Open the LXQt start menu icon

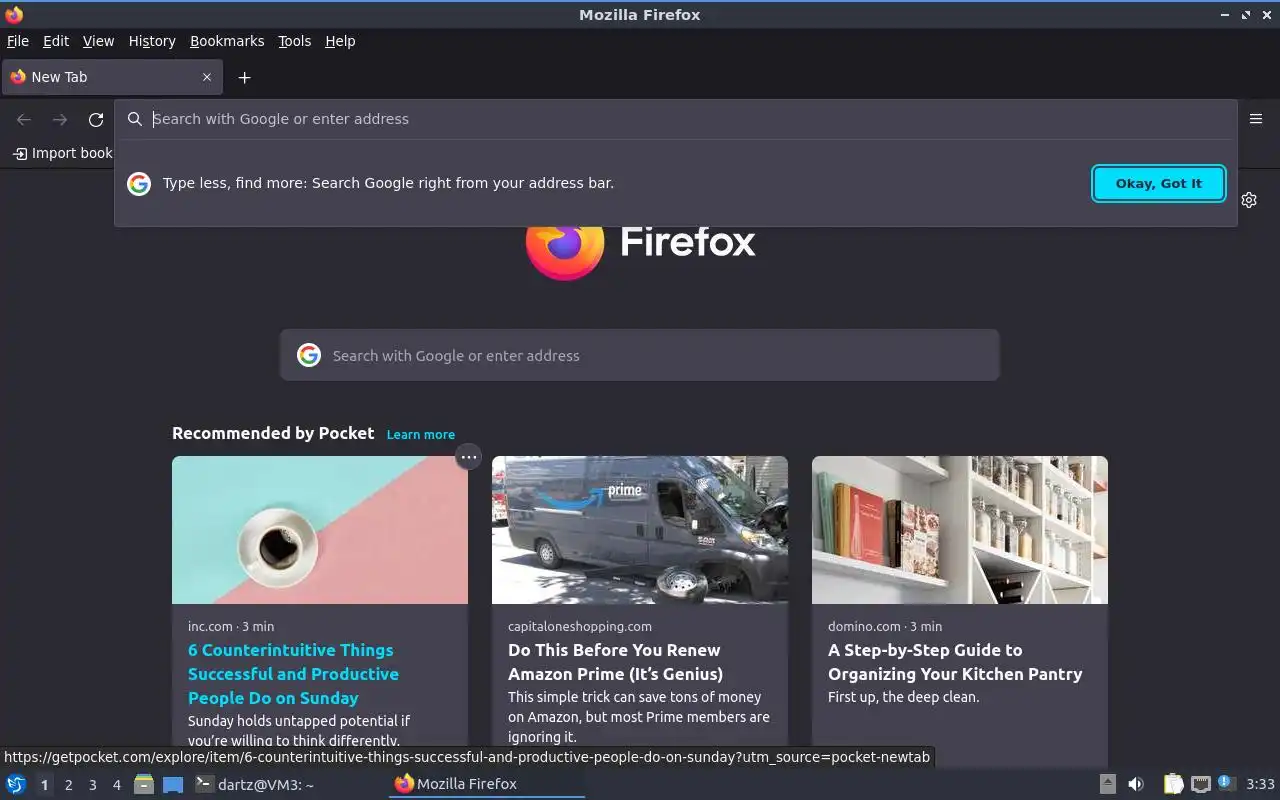point(16,784)
